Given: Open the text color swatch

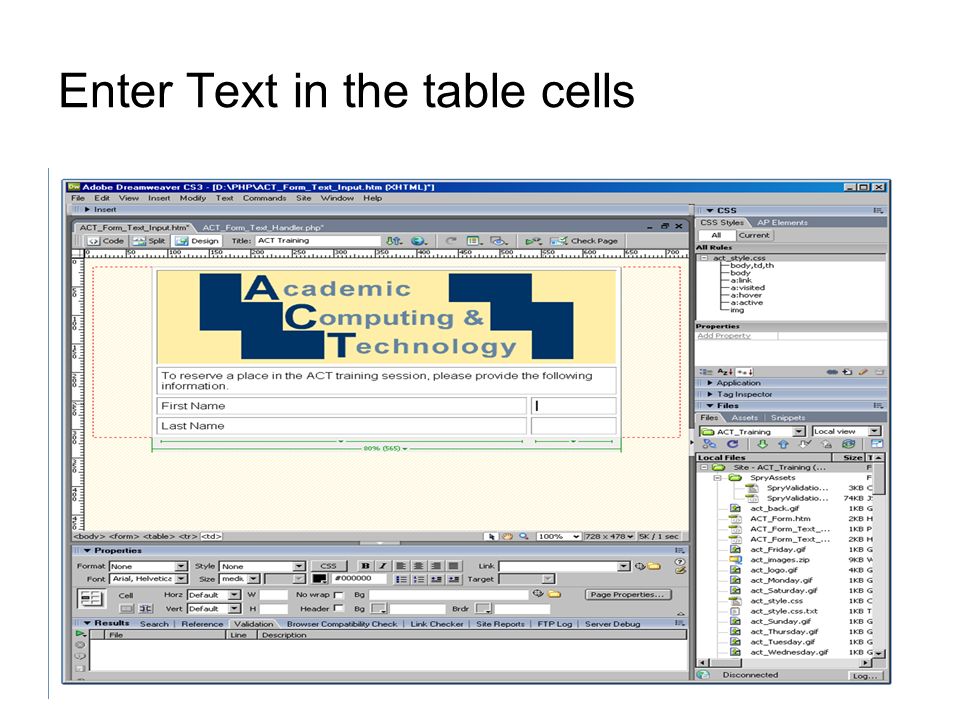Looking at the screenshot, I should pos(320,579).
